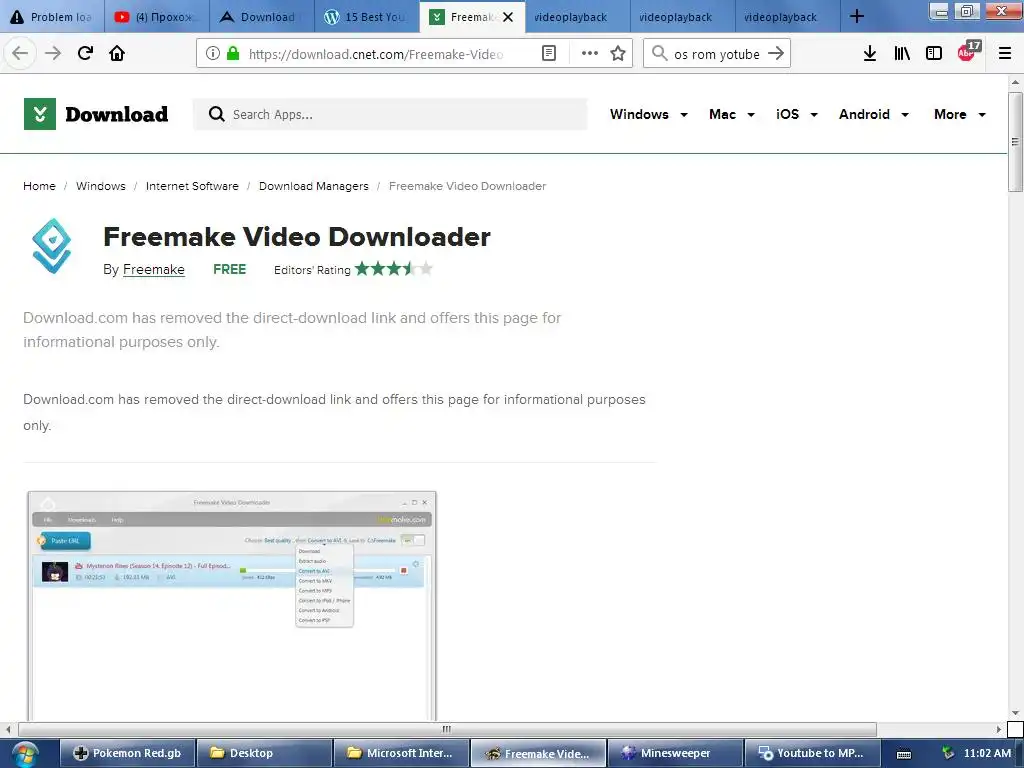Click the FREE price label
This screenshot has width=1024, height=768.
229,269
